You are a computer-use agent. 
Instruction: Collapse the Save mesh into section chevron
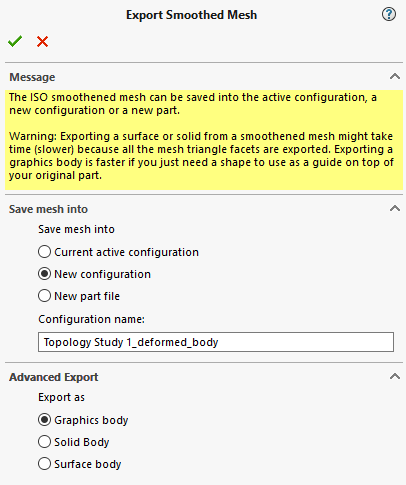395,209
